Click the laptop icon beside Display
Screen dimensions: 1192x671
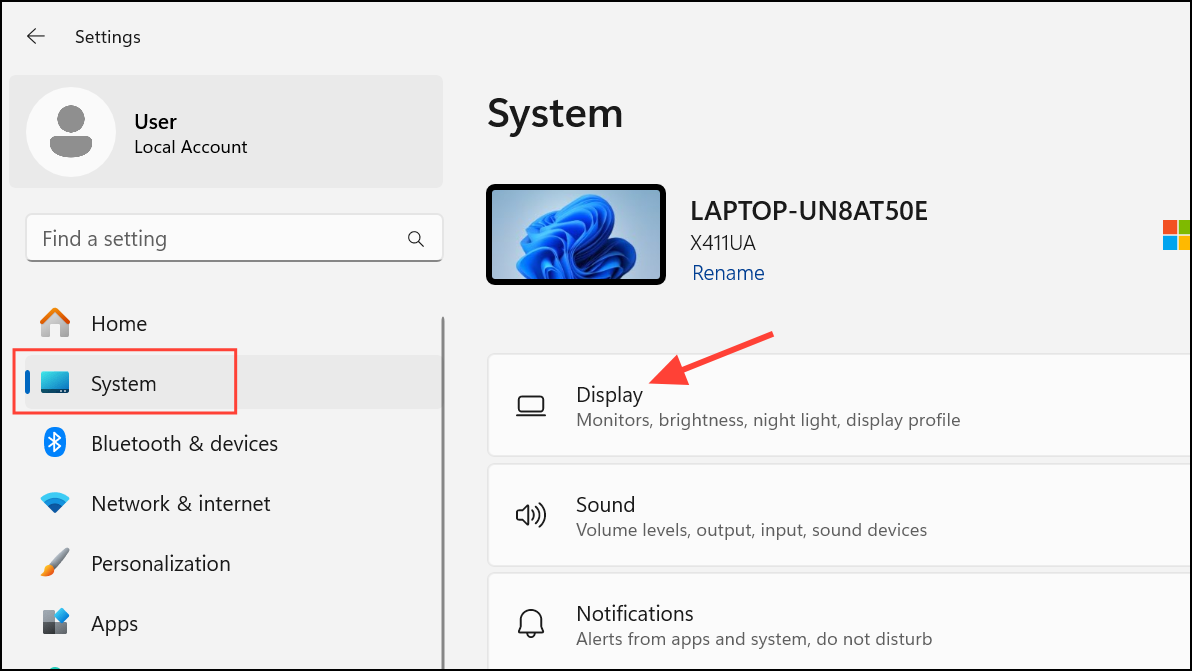[531, 406]
